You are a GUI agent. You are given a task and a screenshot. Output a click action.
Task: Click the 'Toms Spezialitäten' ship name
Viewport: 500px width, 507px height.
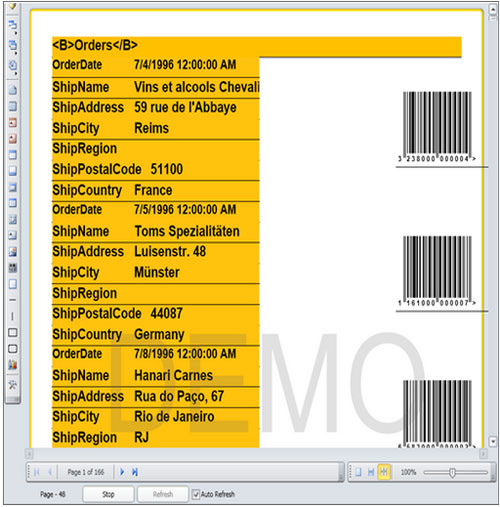pyautogui.click(x=187, y=231)
